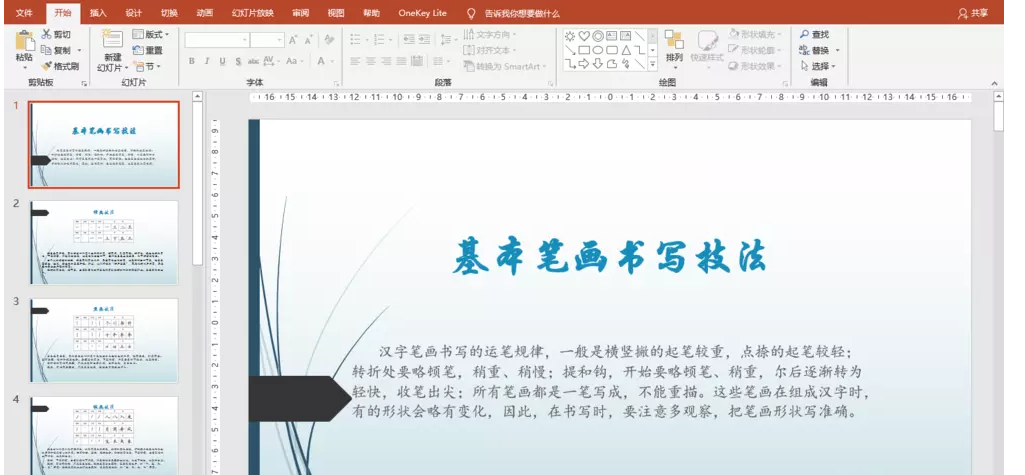Open the font name combo box
The width and height of the screenshot is (1025, 475).
217,40
